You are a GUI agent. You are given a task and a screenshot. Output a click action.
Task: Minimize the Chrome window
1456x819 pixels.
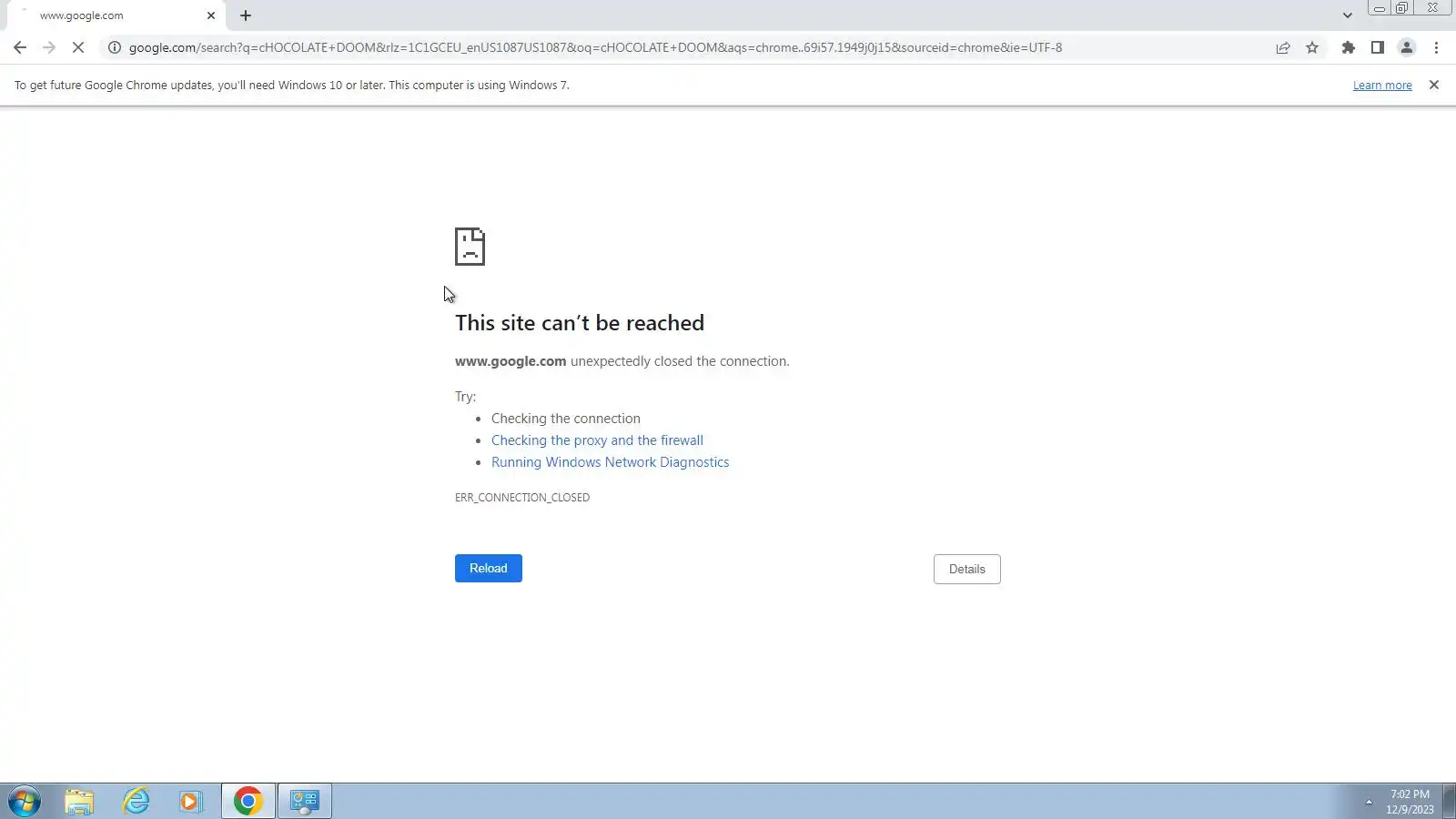tap(1380, 8)
